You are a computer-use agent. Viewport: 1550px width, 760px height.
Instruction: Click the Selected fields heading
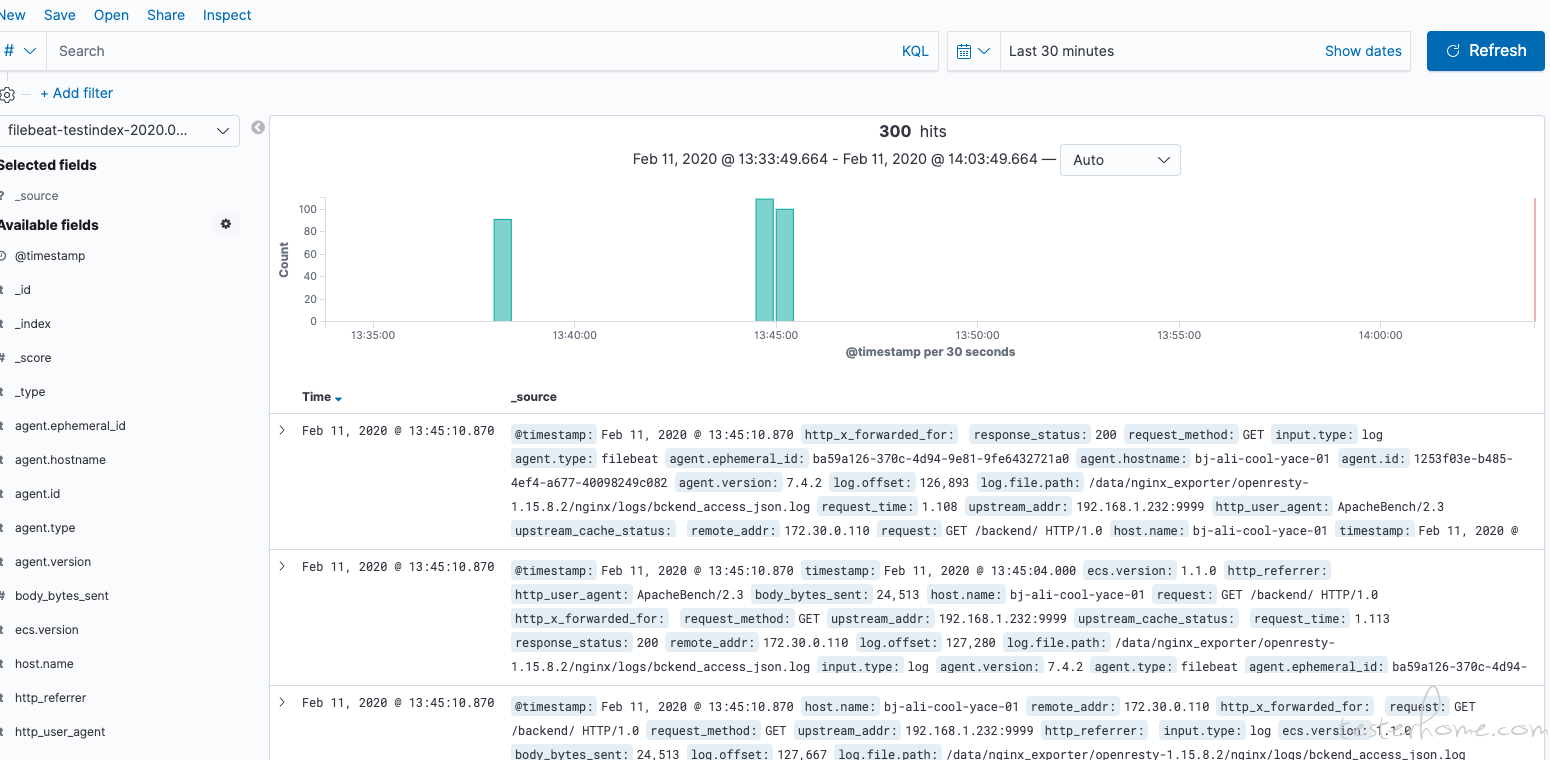48,165
